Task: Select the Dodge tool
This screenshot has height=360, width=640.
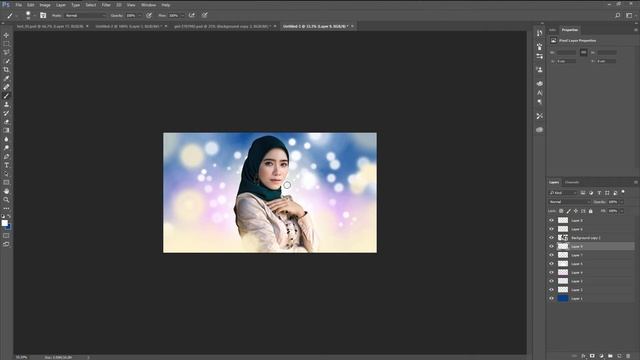Action: (6, 148)
